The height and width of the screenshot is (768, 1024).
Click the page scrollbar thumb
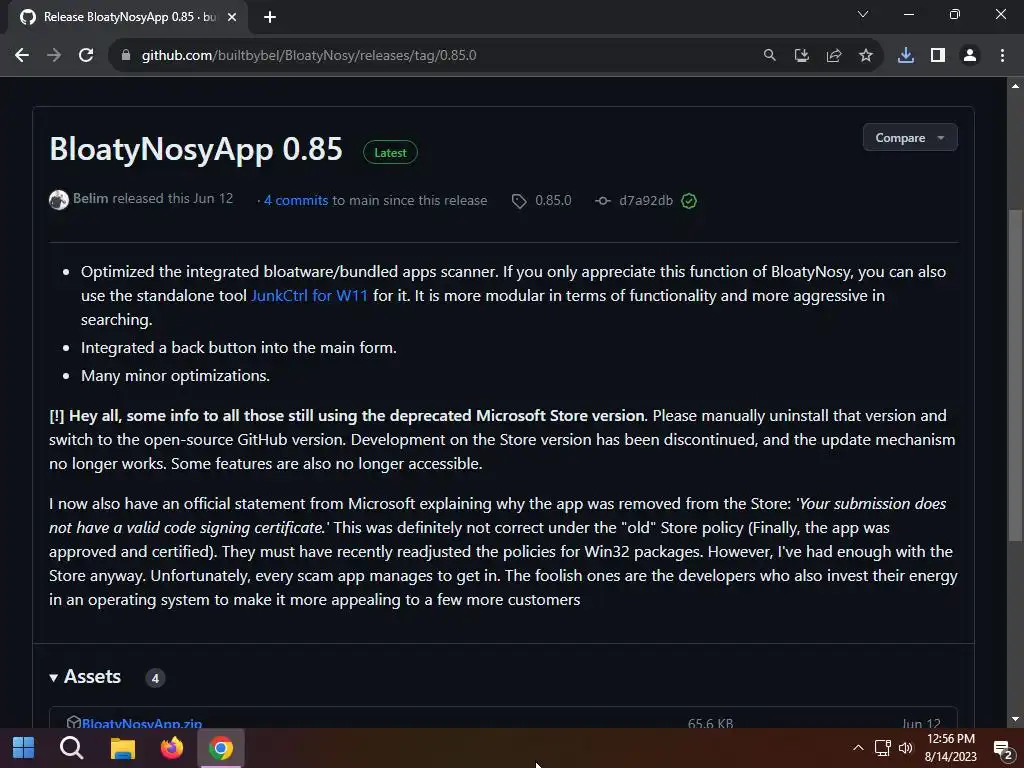point(1015,375)
